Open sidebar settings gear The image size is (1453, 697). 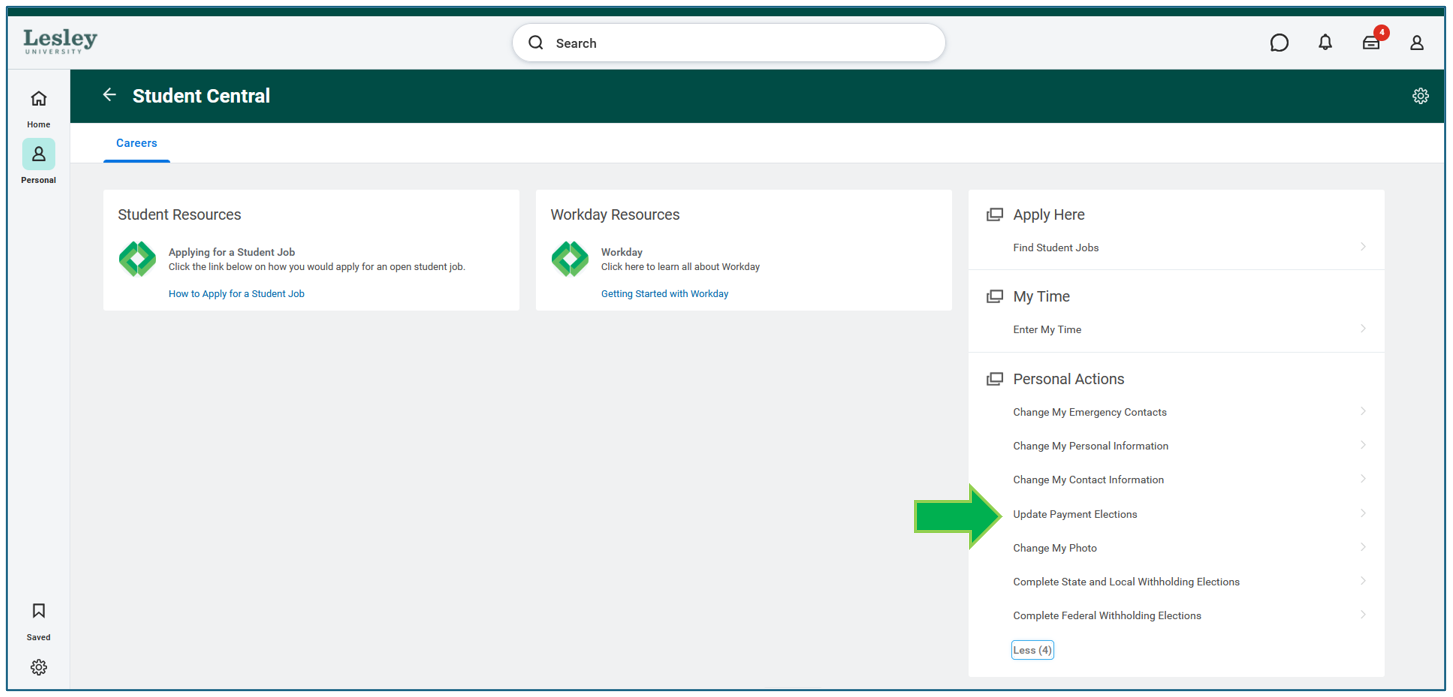coord(38,667)
